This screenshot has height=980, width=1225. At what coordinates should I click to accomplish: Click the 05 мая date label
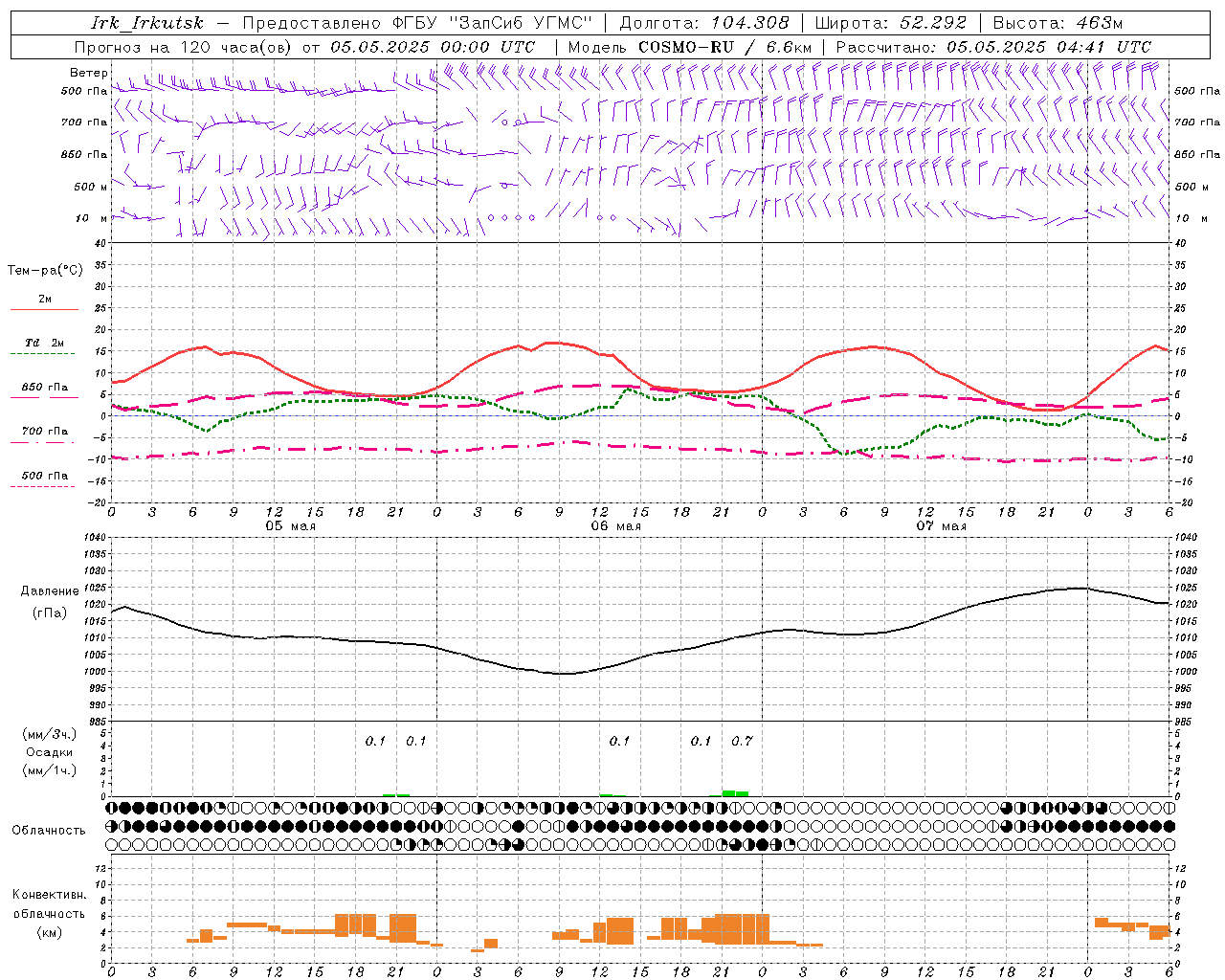point(290,525)
